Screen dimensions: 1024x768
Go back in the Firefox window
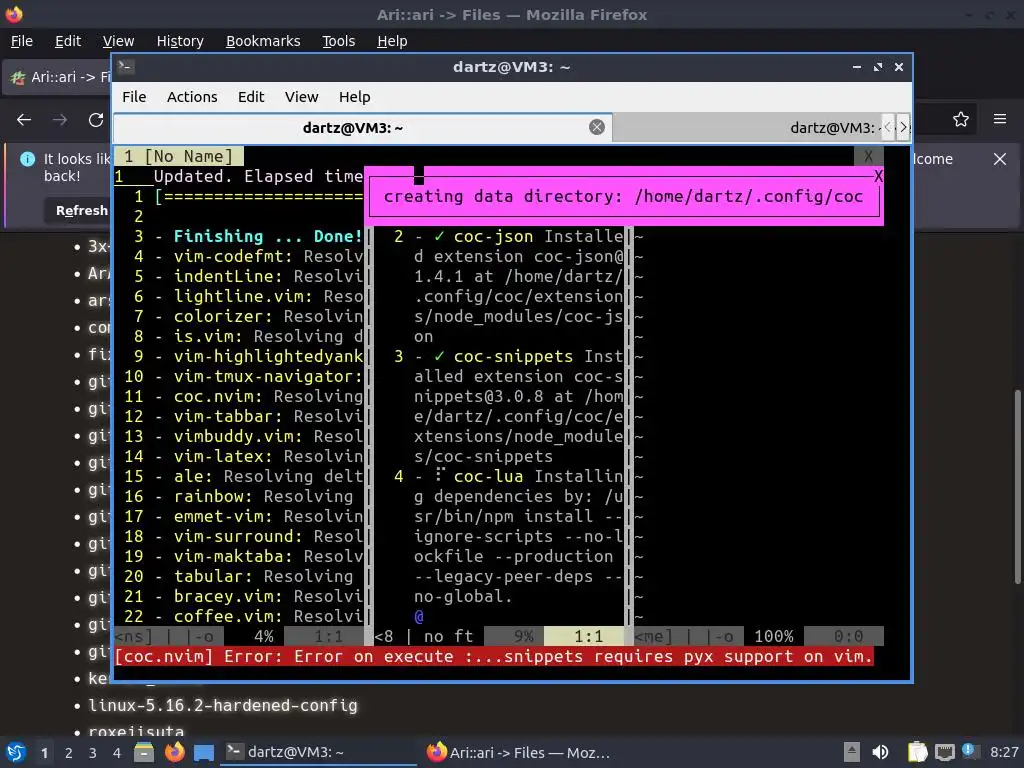[24, 120]
